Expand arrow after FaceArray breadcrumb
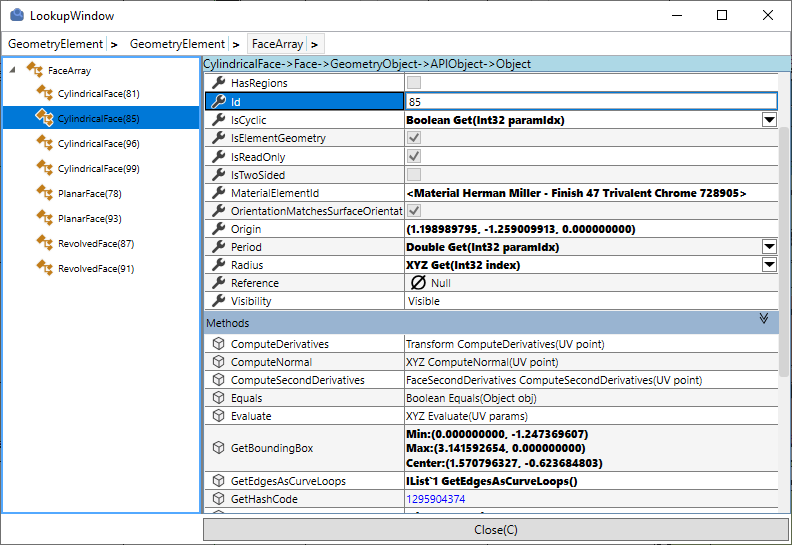Image resolution: width=792 pixels, height=545 pixels. (x=314, y=44)
